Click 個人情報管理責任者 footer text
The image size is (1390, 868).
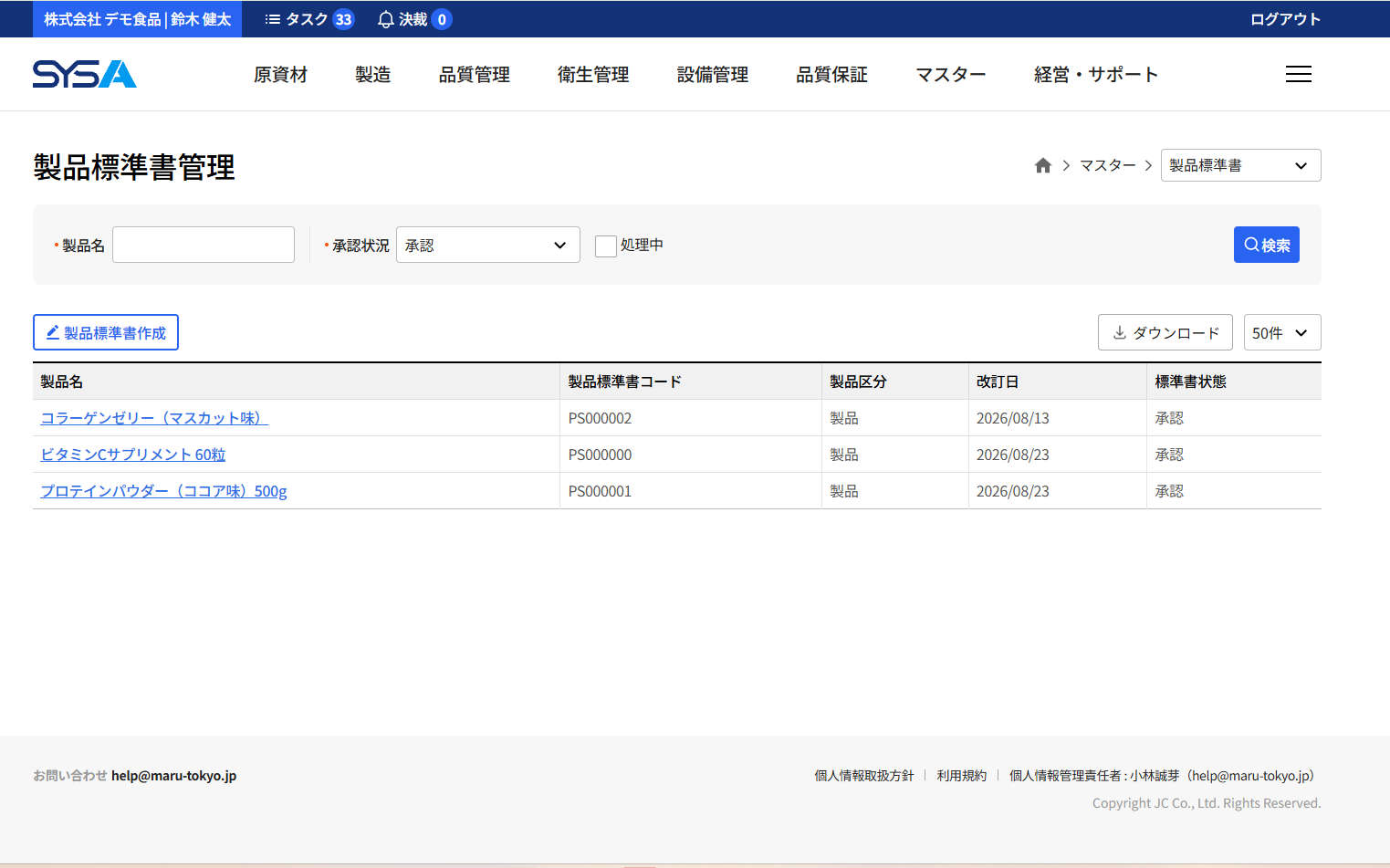pos(1165,776)
